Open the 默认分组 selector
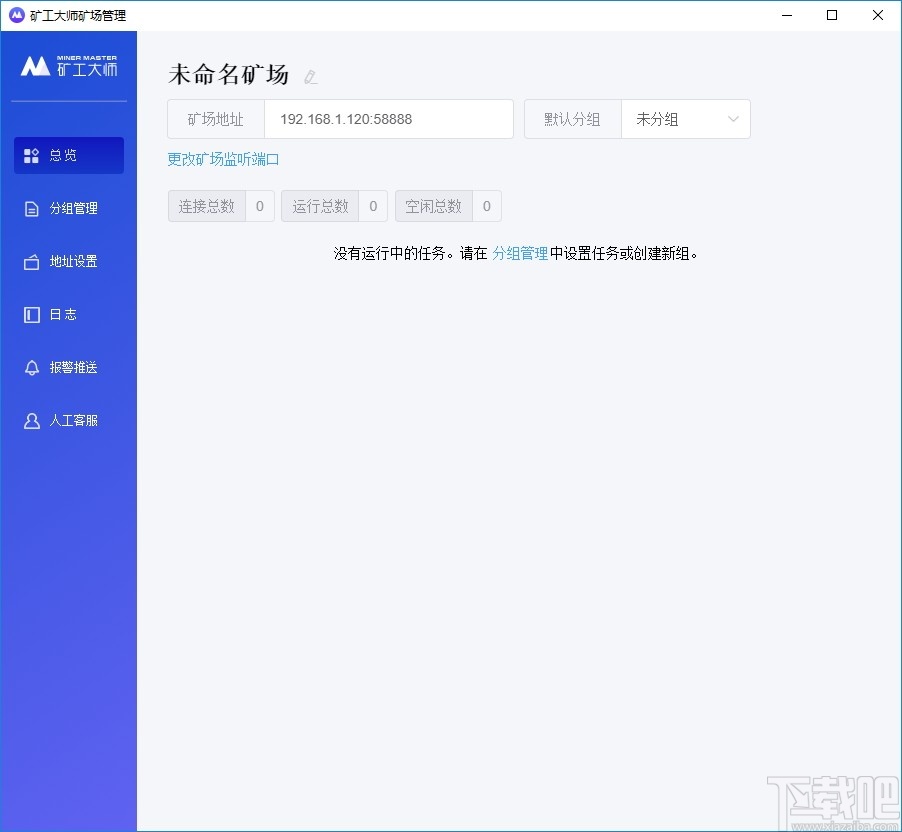This screenshot has width=902, height=832. click(x=571, y=119)
